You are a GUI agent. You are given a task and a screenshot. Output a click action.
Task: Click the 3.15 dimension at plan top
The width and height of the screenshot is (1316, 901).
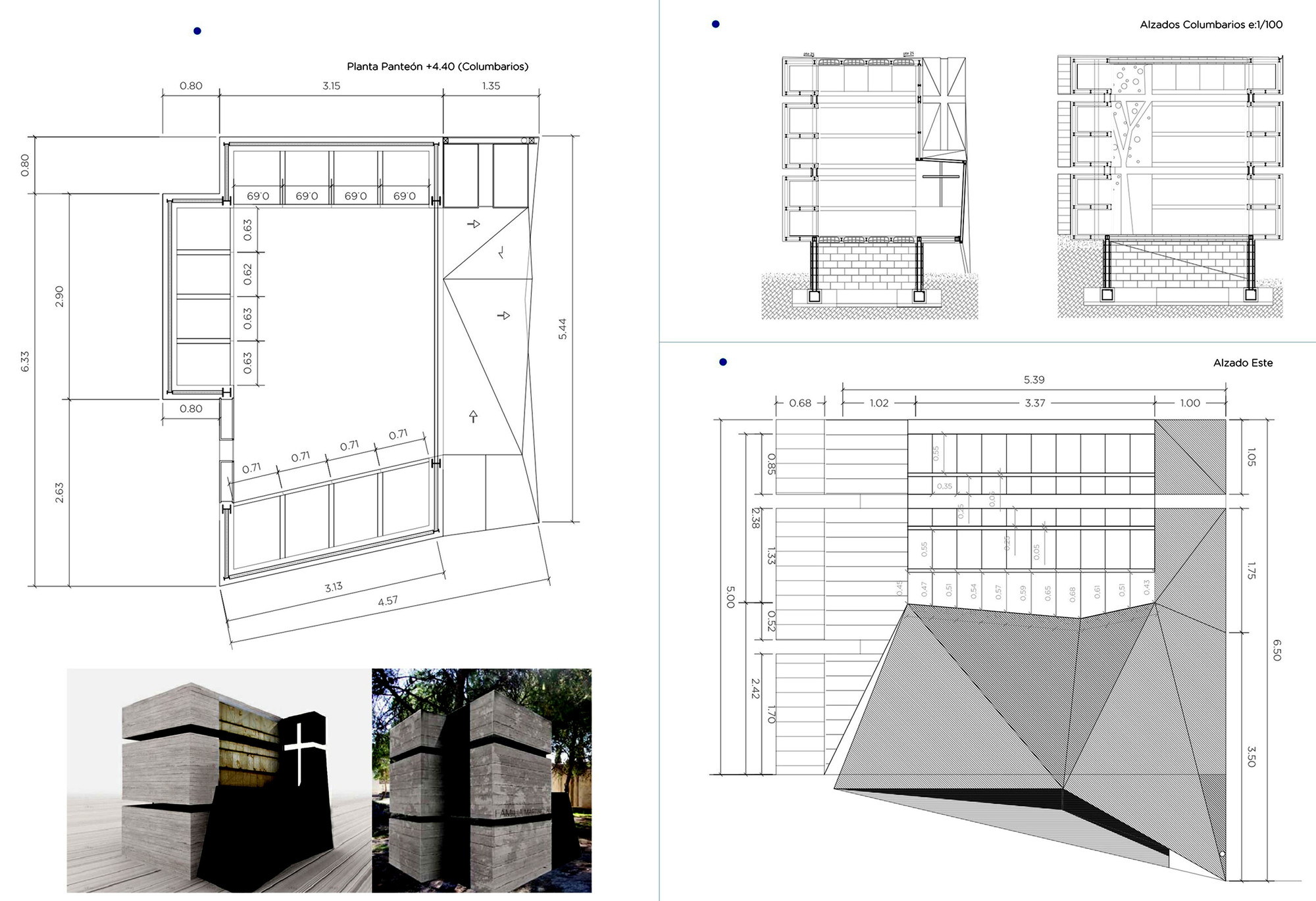(x=331, y=86)
